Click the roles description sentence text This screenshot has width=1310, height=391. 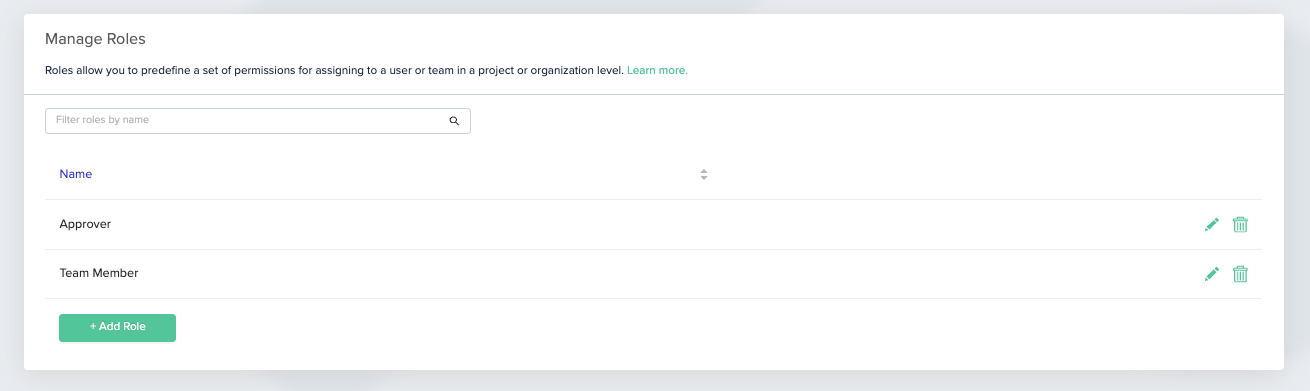click(334, 71)
